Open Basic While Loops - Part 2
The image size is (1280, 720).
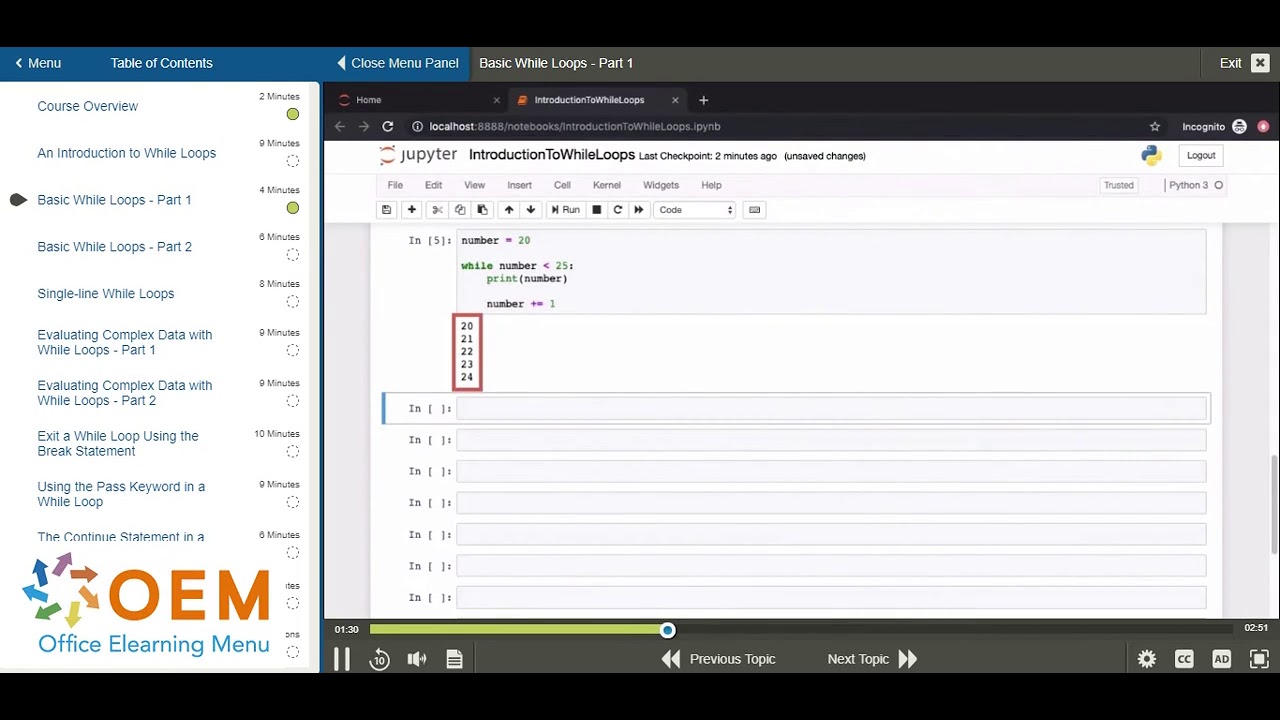114,247
